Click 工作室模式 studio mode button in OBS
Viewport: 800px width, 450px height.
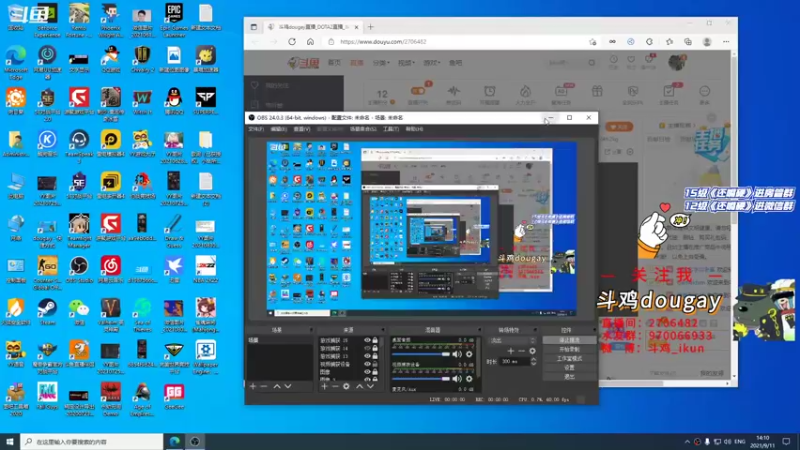(569, 359)
